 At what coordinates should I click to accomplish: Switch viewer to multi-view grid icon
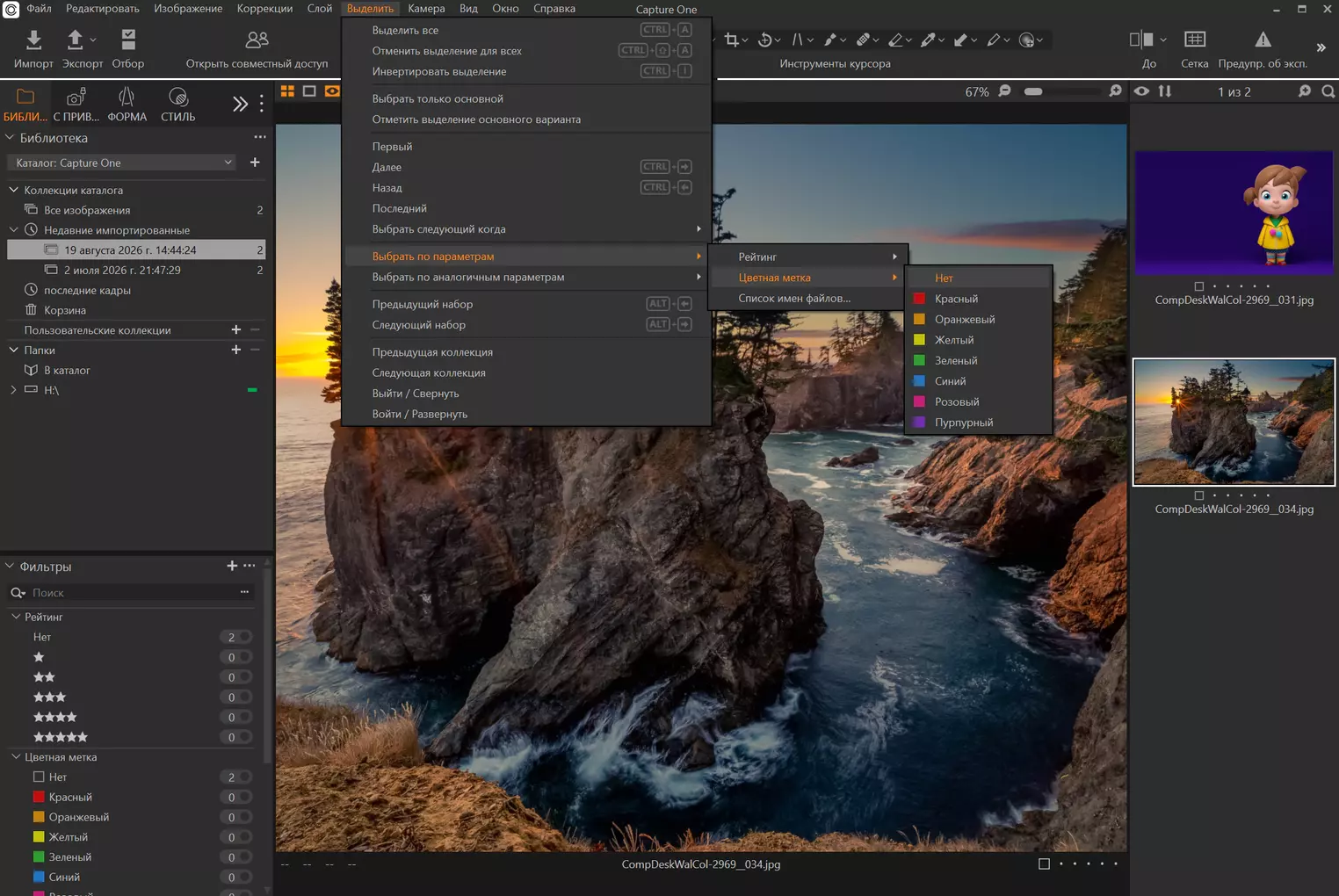[287, 91]
